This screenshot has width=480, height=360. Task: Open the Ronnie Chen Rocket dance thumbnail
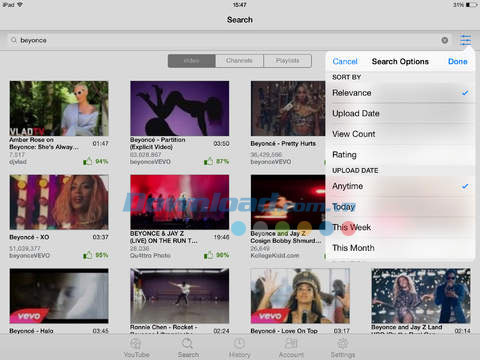point(180,296)
